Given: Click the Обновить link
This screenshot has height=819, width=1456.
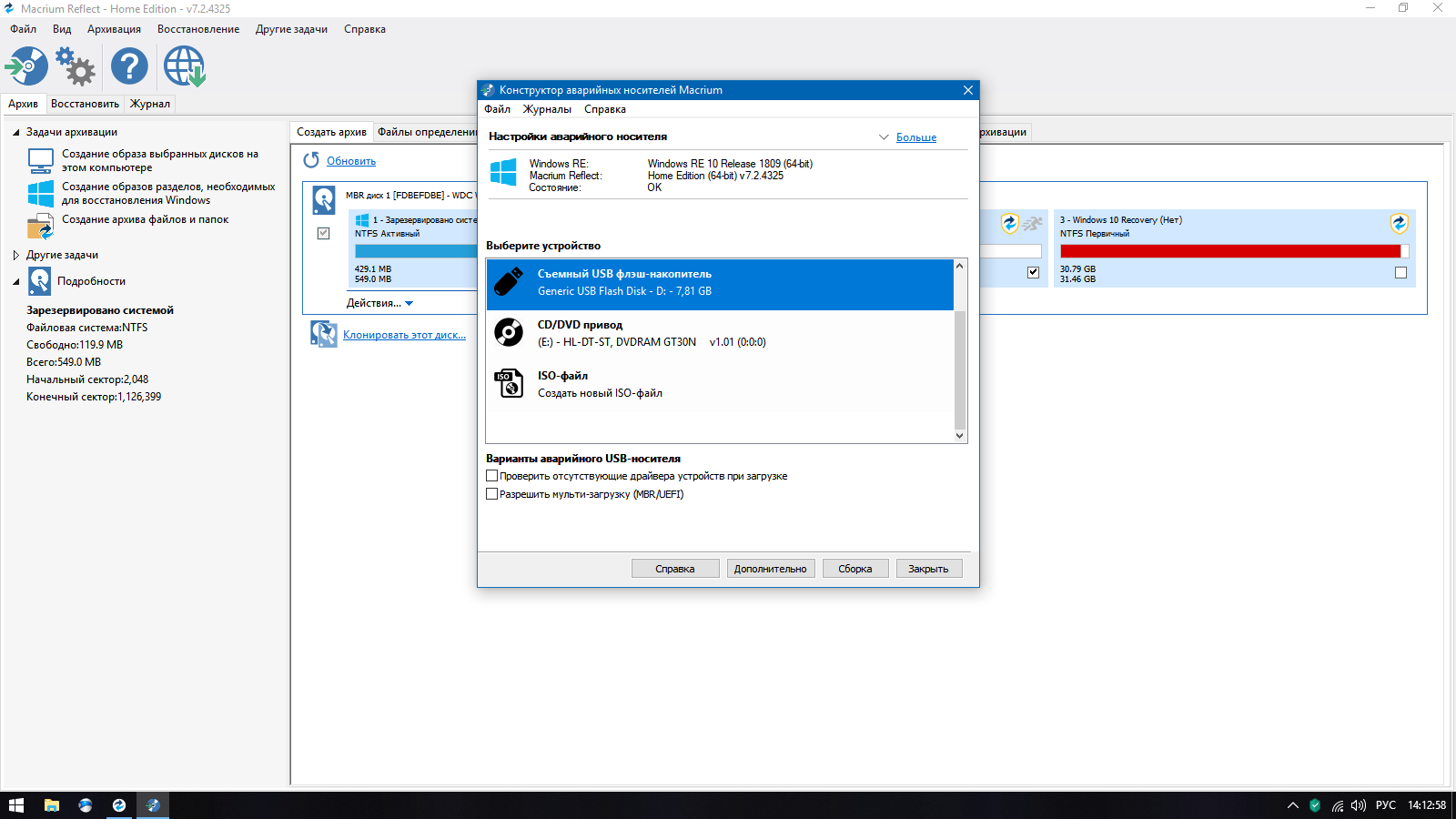Looking at the screenshot, I should (x=351, y=161).
